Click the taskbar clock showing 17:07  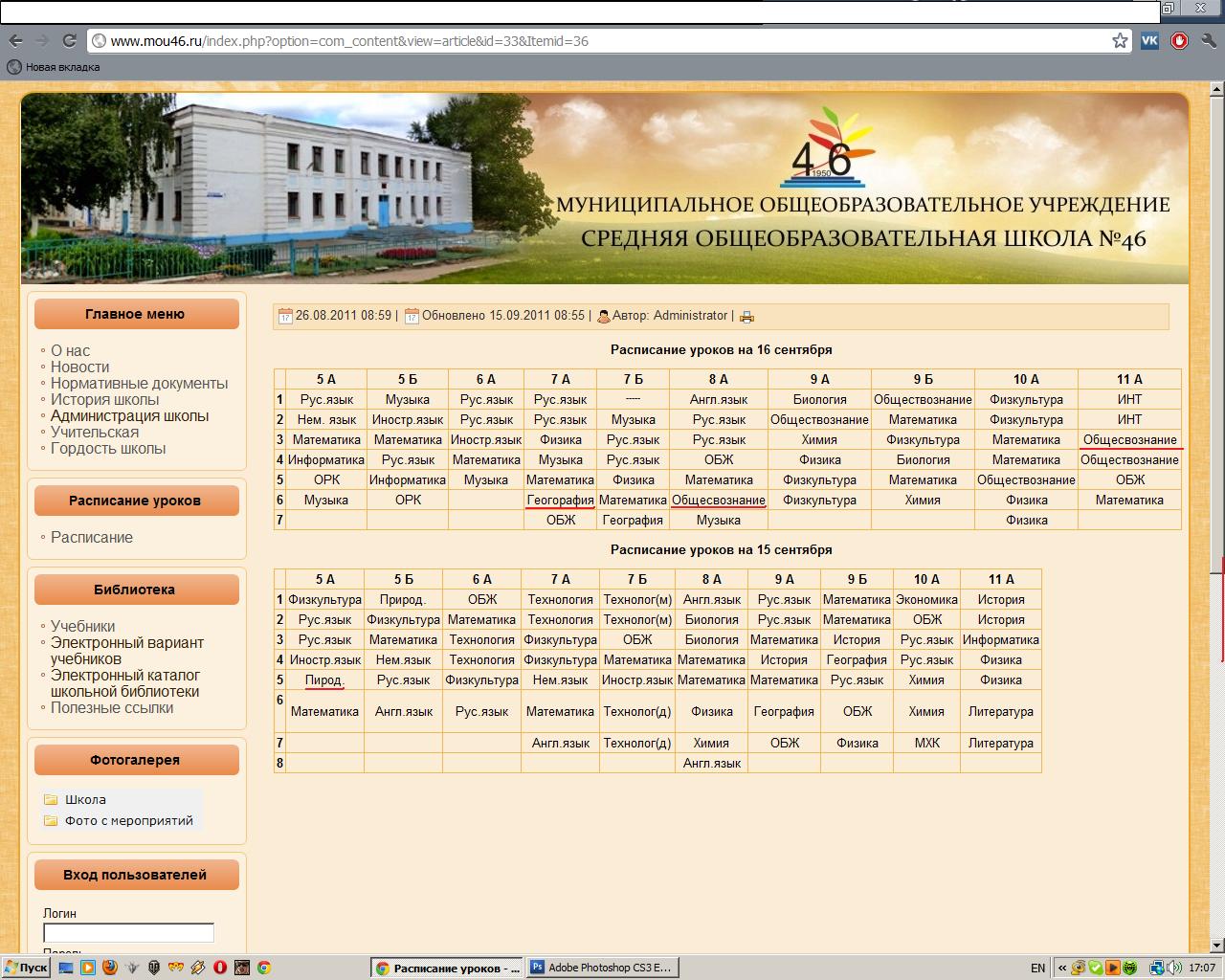1202,968
